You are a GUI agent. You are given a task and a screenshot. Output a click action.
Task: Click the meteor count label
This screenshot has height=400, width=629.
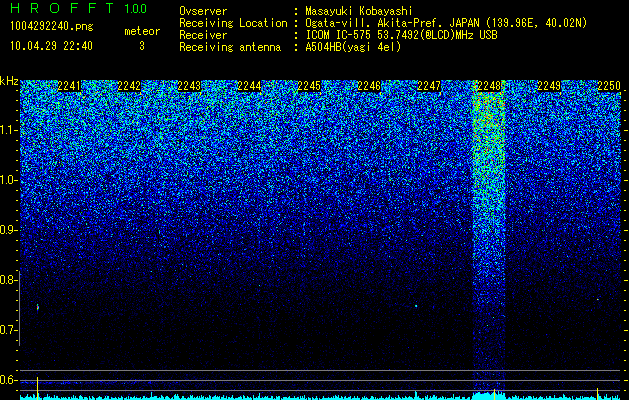(x=142, y=31)
